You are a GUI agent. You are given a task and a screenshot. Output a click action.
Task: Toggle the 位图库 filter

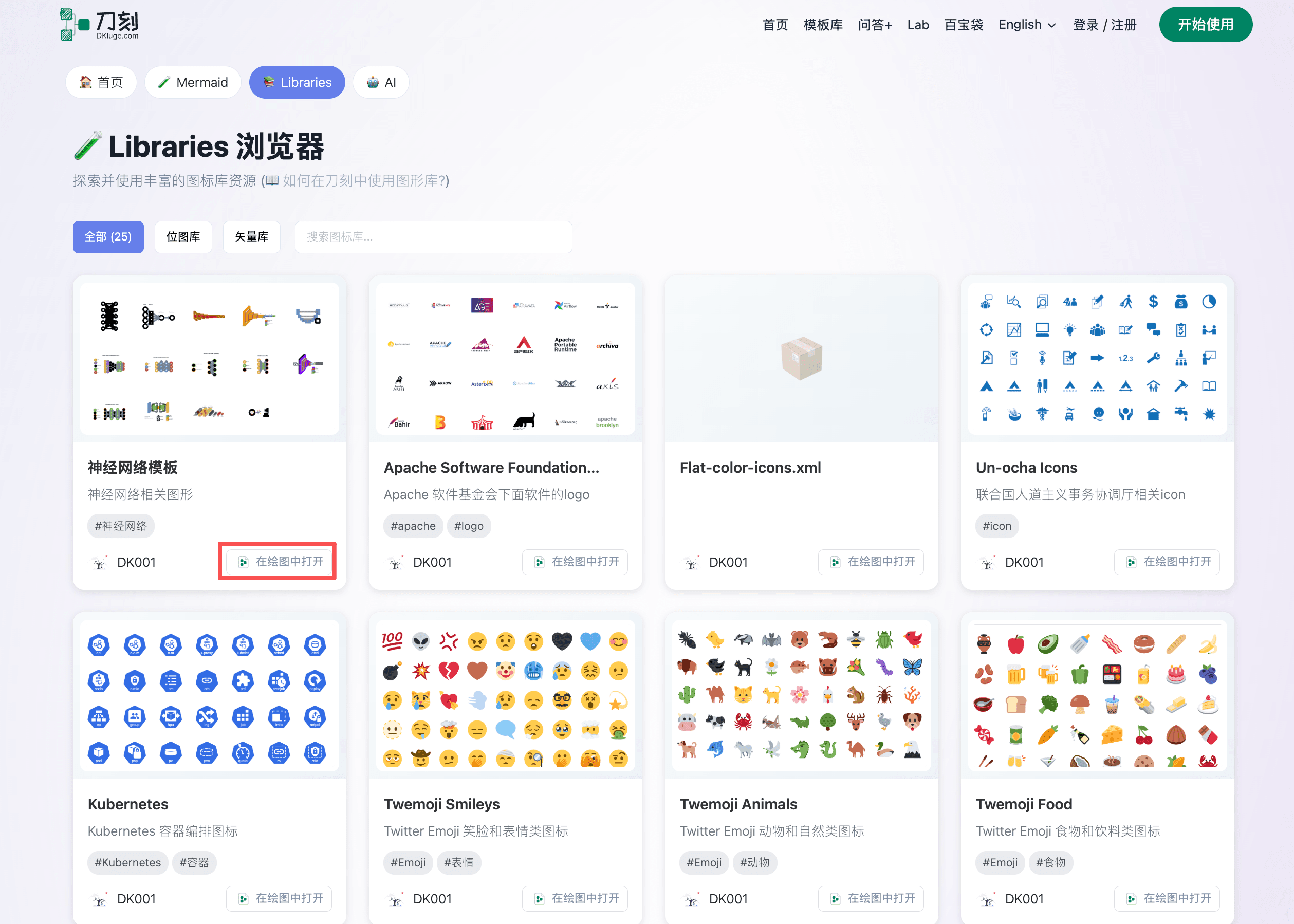tap(183, 237)
